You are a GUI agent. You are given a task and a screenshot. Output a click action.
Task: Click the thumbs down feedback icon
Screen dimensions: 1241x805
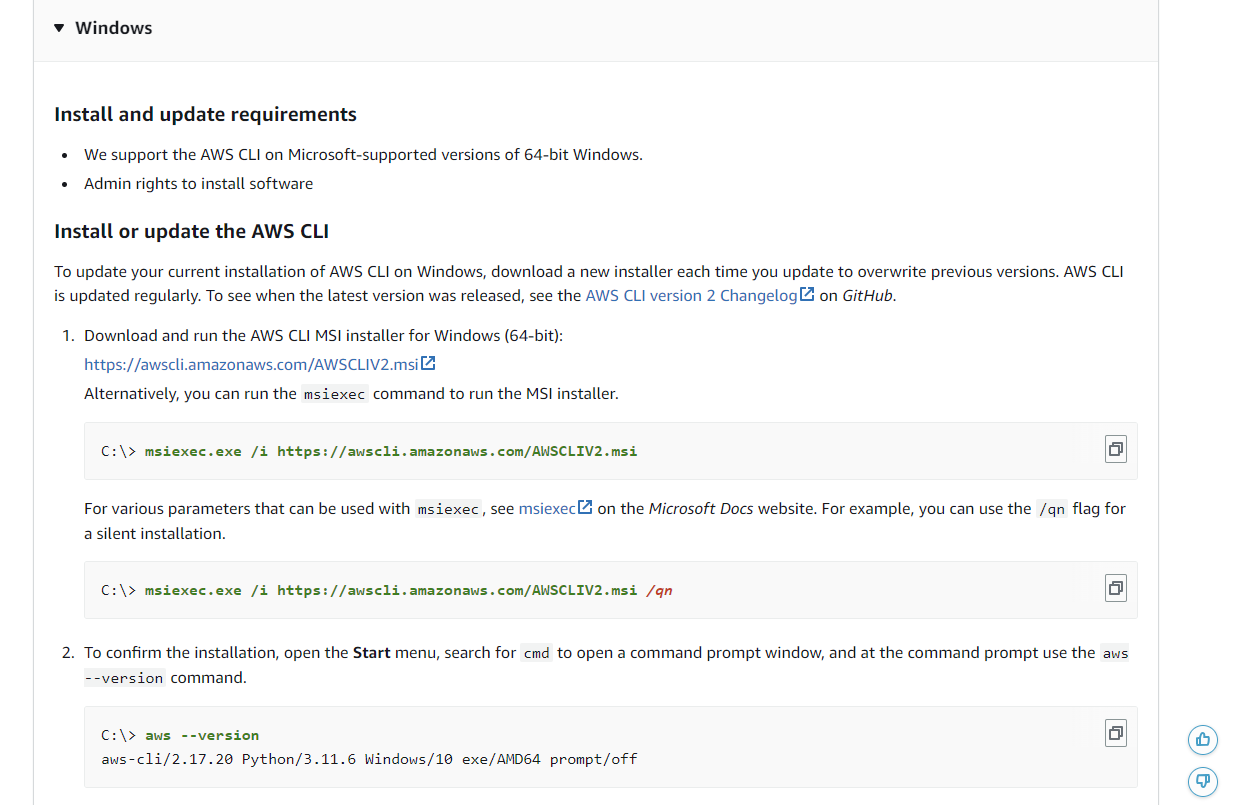click(1203, 782)
